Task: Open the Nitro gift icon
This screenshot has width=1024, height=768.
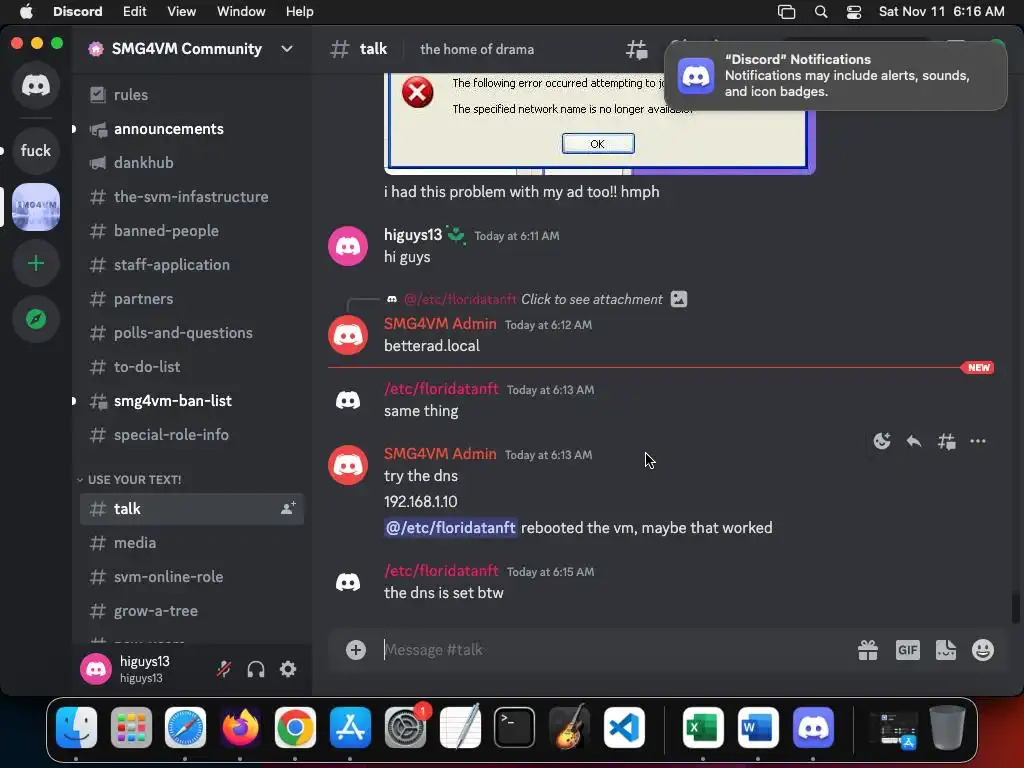Action: [868, 650]
